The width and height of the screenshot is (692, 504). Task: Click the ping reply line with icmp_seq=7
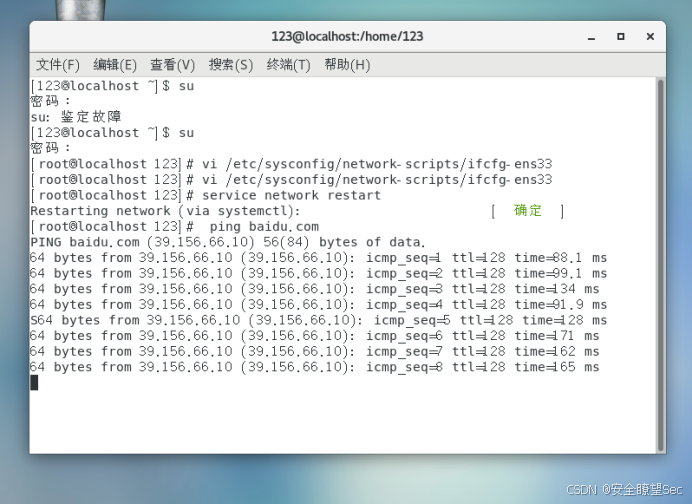coord(315,351)
